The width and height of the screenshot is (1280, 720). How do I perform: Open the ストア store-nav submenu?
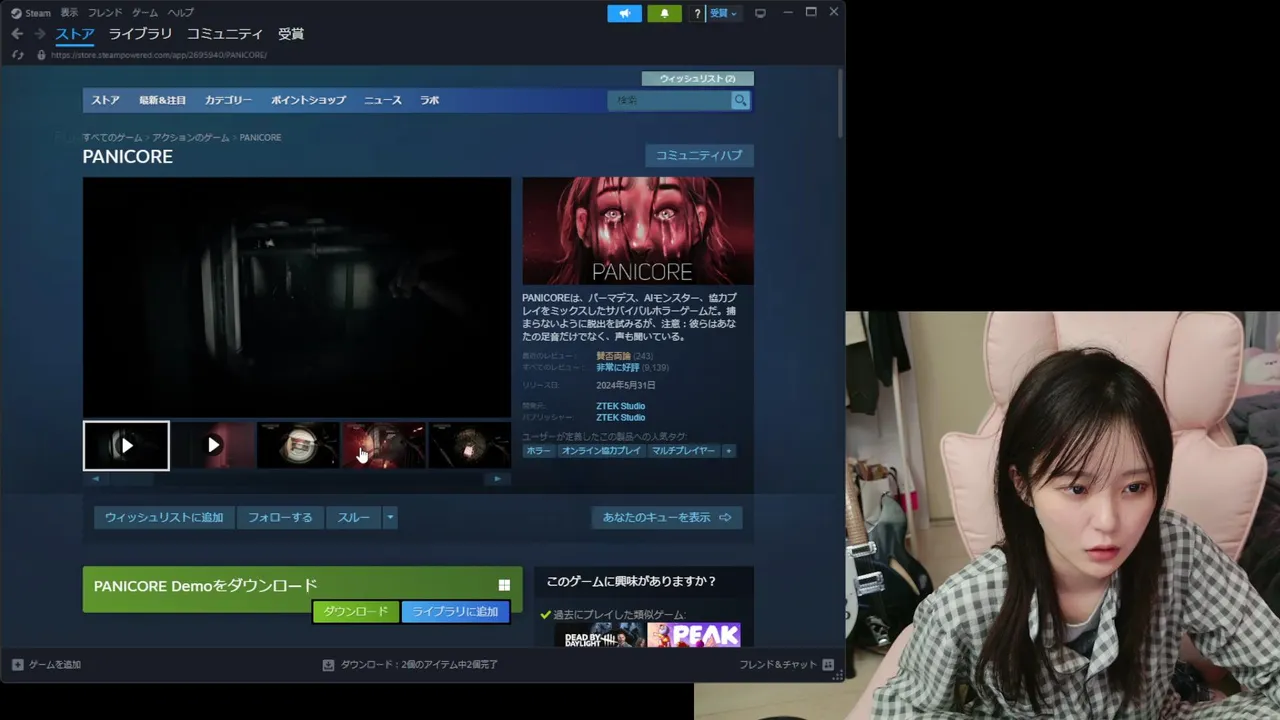pyautogui.click(x=105, y=100)
